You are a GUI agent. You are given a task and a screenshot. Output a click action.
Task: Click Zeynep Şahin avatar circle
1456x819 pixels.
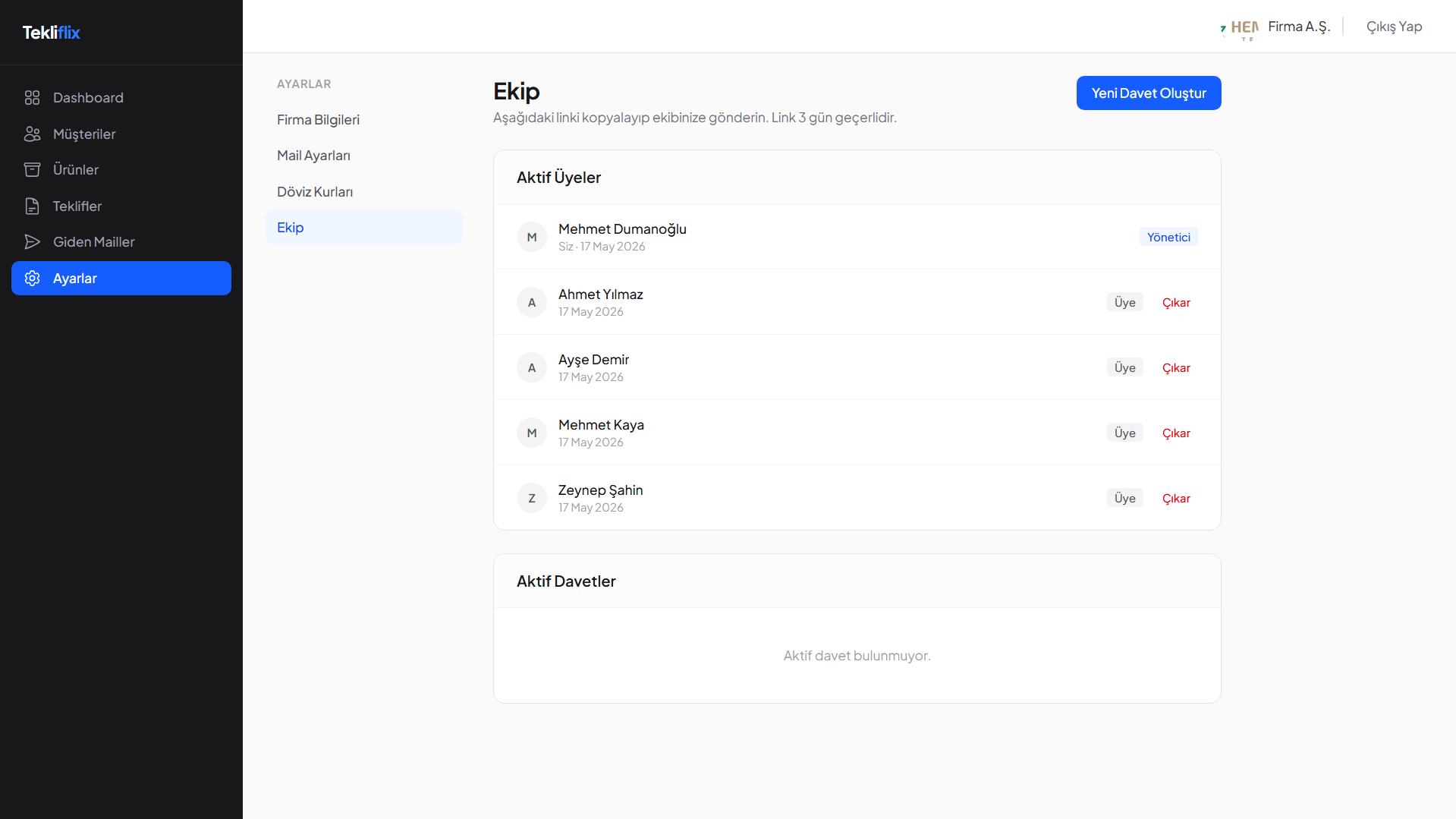click(x=532, y=498)
